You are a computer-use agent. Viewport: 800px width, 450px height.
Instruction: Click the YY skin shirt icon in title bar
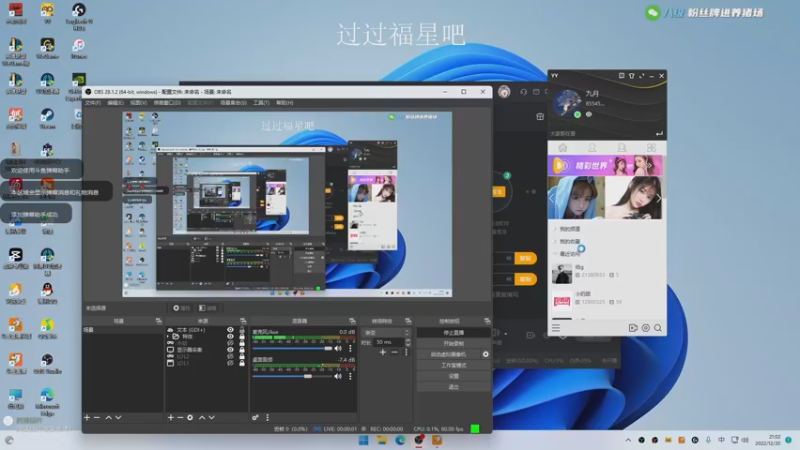[x=632, y=76]
